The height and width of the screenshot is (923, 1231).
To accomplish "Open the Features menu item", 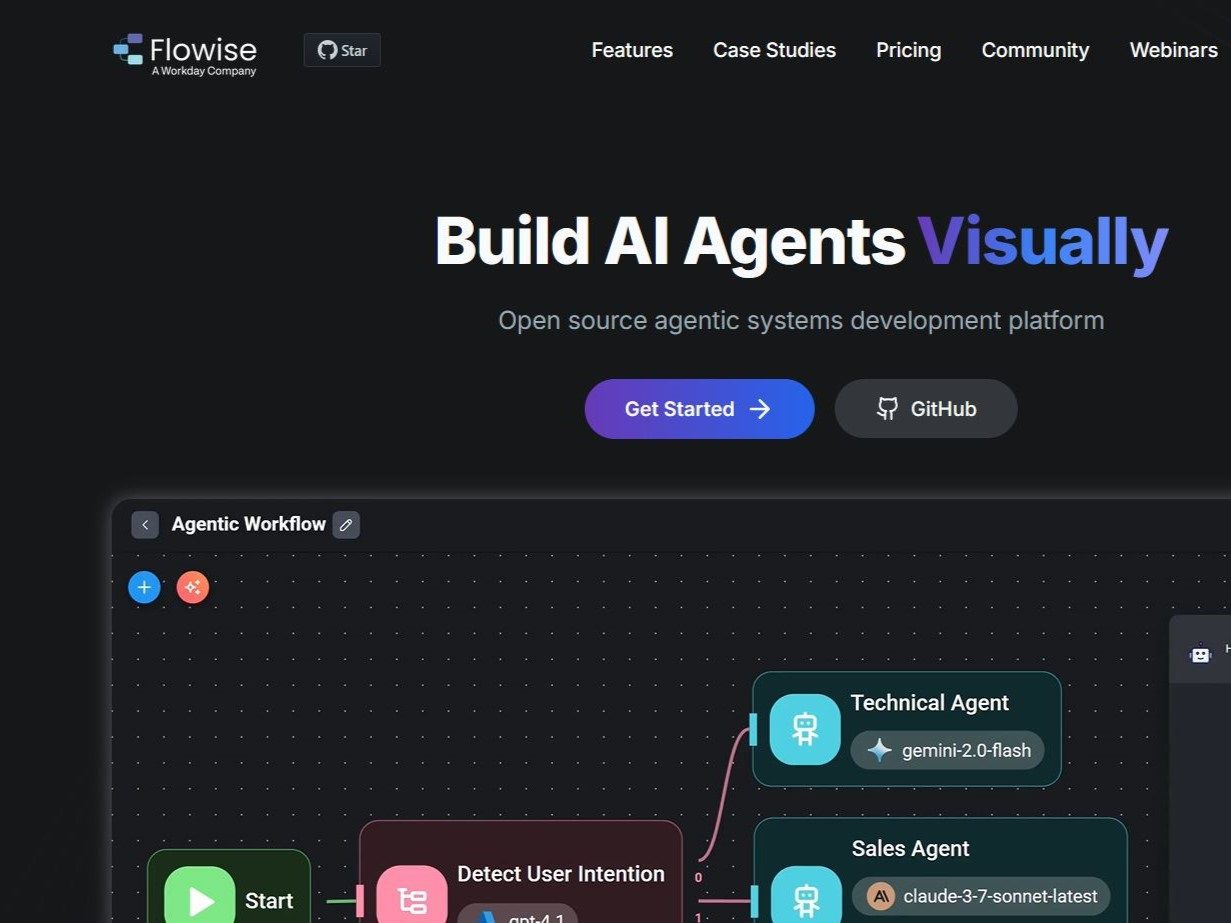I will [x=632, y=50].
